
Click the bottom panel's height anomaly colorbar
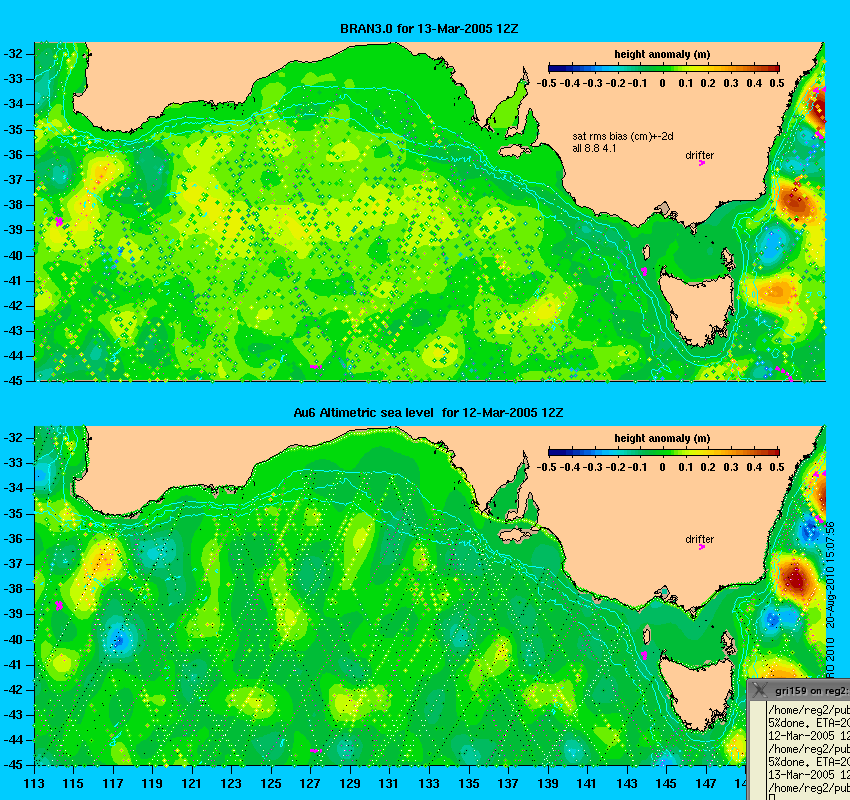click(x=664, y=452)
